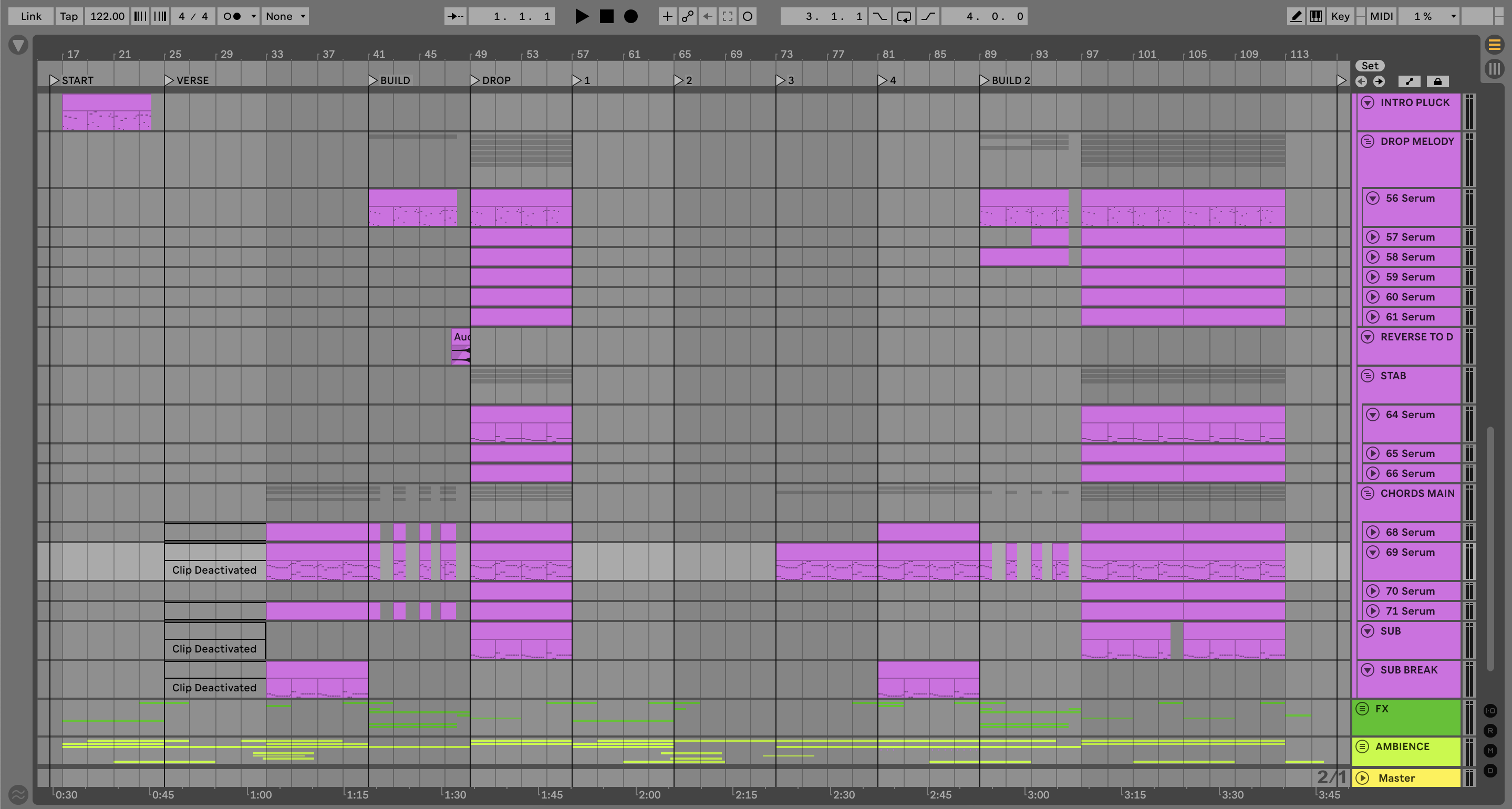This screenshot has height=809, width=1512.
Task: Click the tempo field 122.00
Action: click(x=106, y=16)
